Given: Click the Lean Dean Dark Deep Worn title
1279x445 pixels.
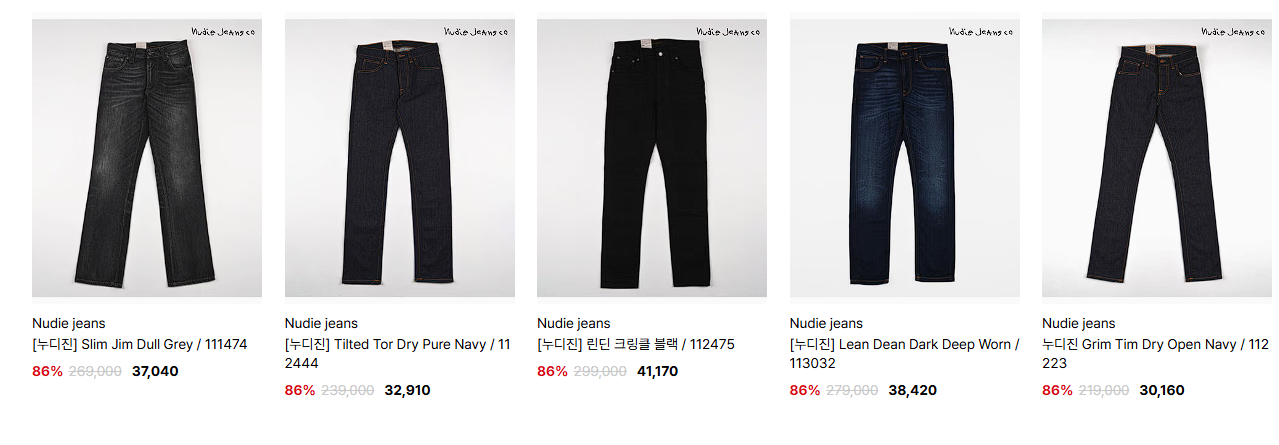Looking at the screenshot, I should click(x=904, y=354).
